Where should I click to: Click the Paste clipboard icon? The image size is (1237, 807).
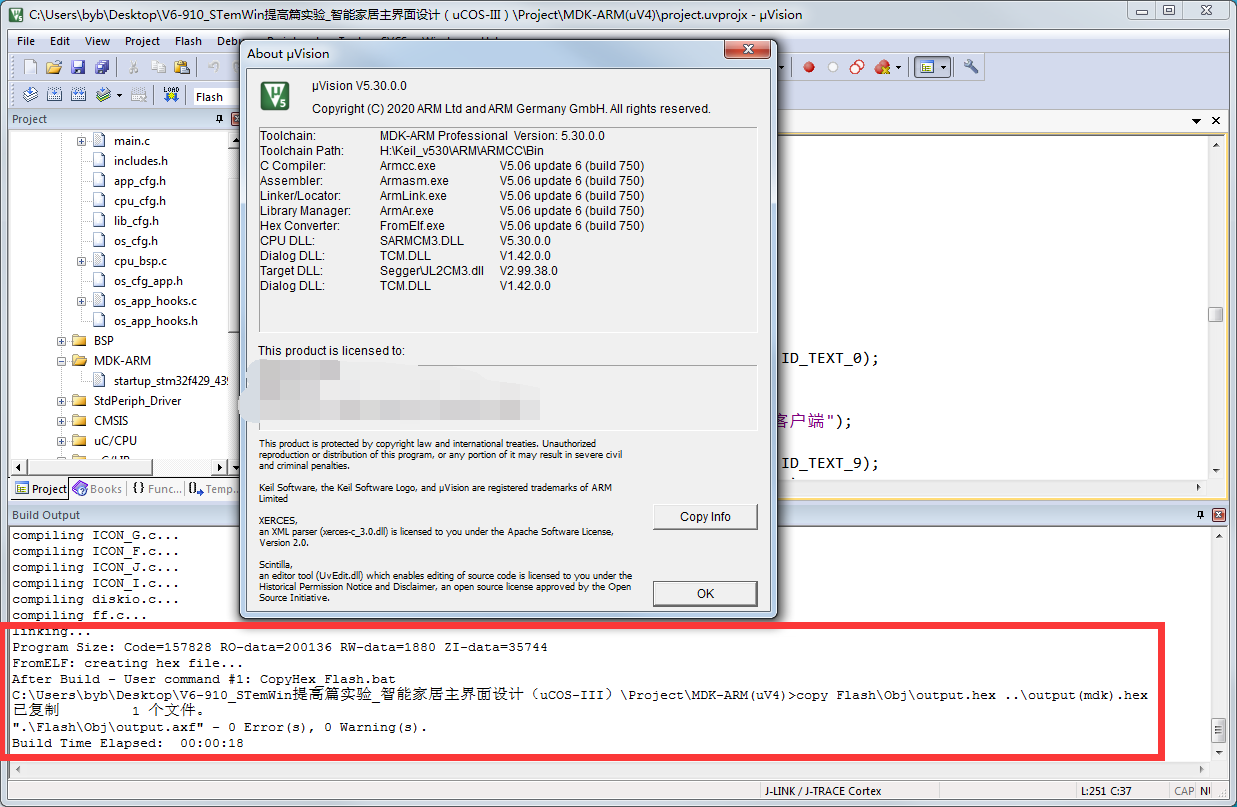point(181,67)
